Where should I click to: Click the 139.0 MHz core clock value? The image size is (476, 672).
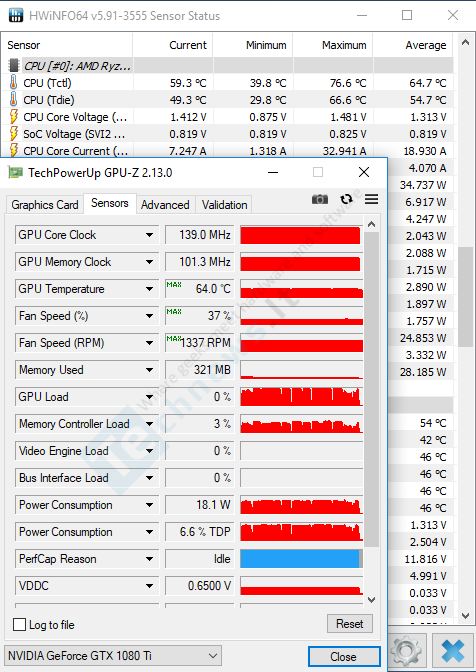tap(200, 235)
